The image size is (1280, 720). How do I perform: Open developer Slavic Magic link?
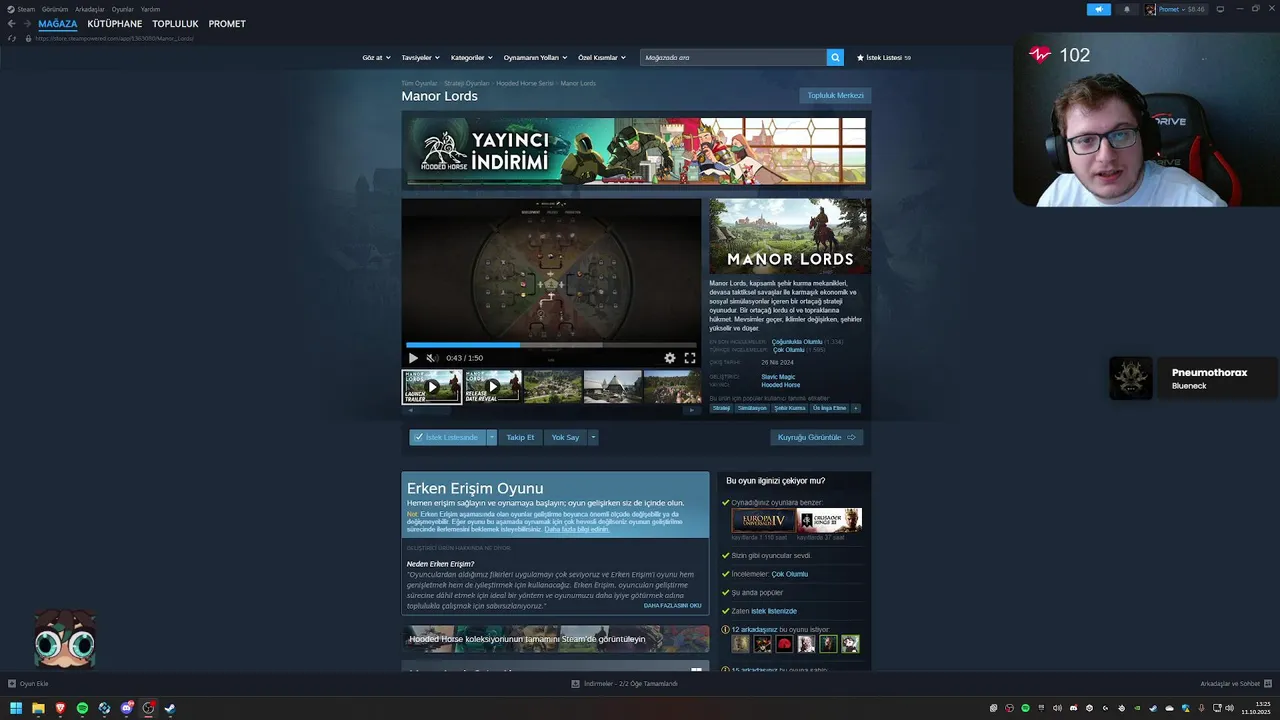778,377
